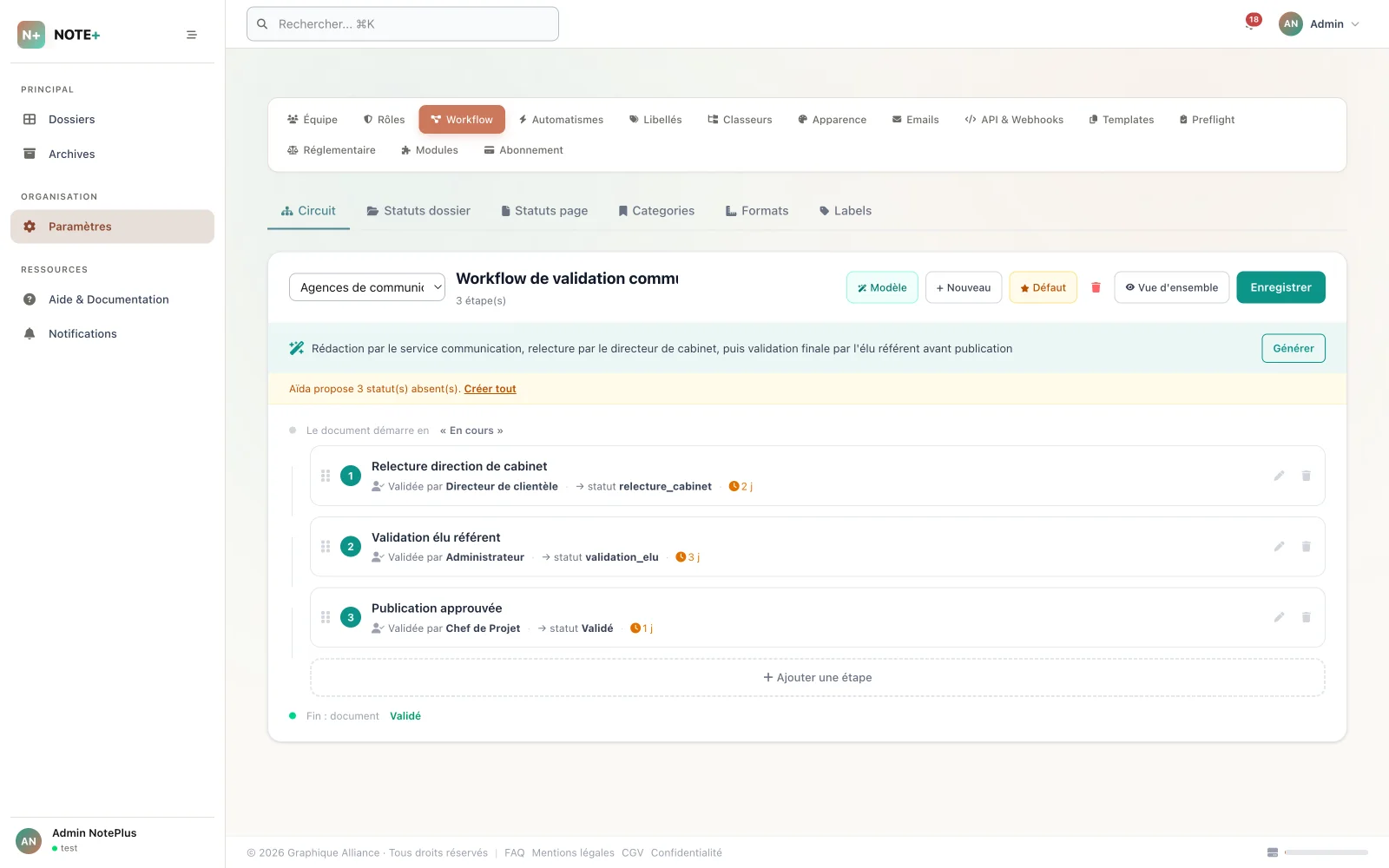Edit the Publication approuvée step

[x=1279, y=617]
